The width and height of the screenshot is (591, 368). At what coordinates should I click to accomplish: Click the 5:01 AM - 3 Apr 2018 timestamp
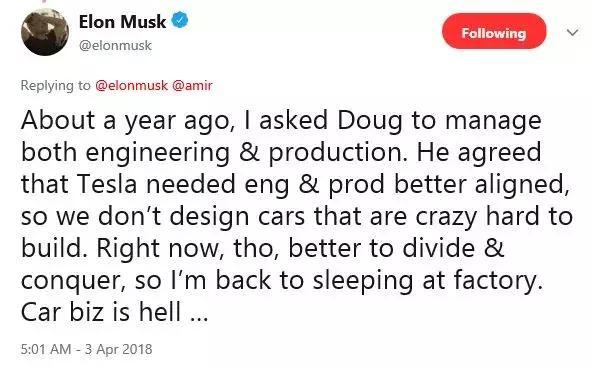coord(87,349)
